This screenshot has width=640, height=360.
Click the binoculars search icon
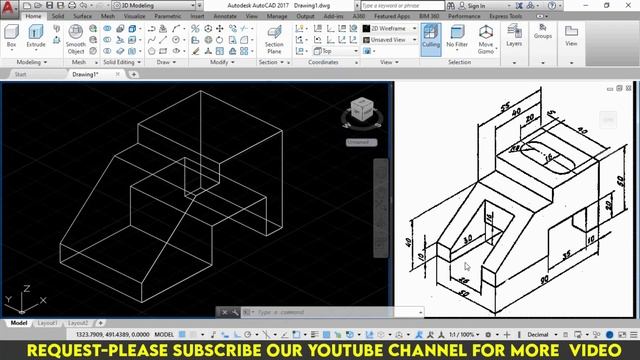tap(451, 5)
